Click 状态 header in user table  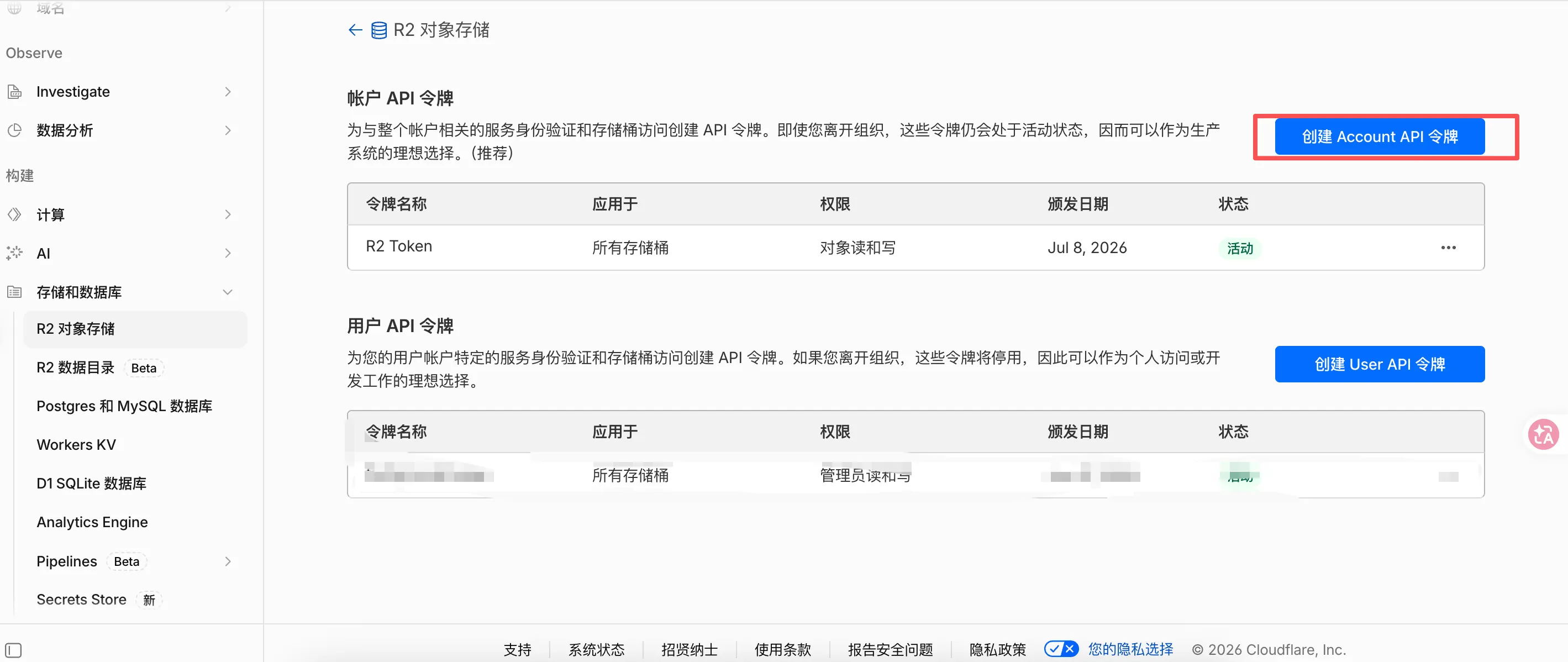pos(1233,432)
